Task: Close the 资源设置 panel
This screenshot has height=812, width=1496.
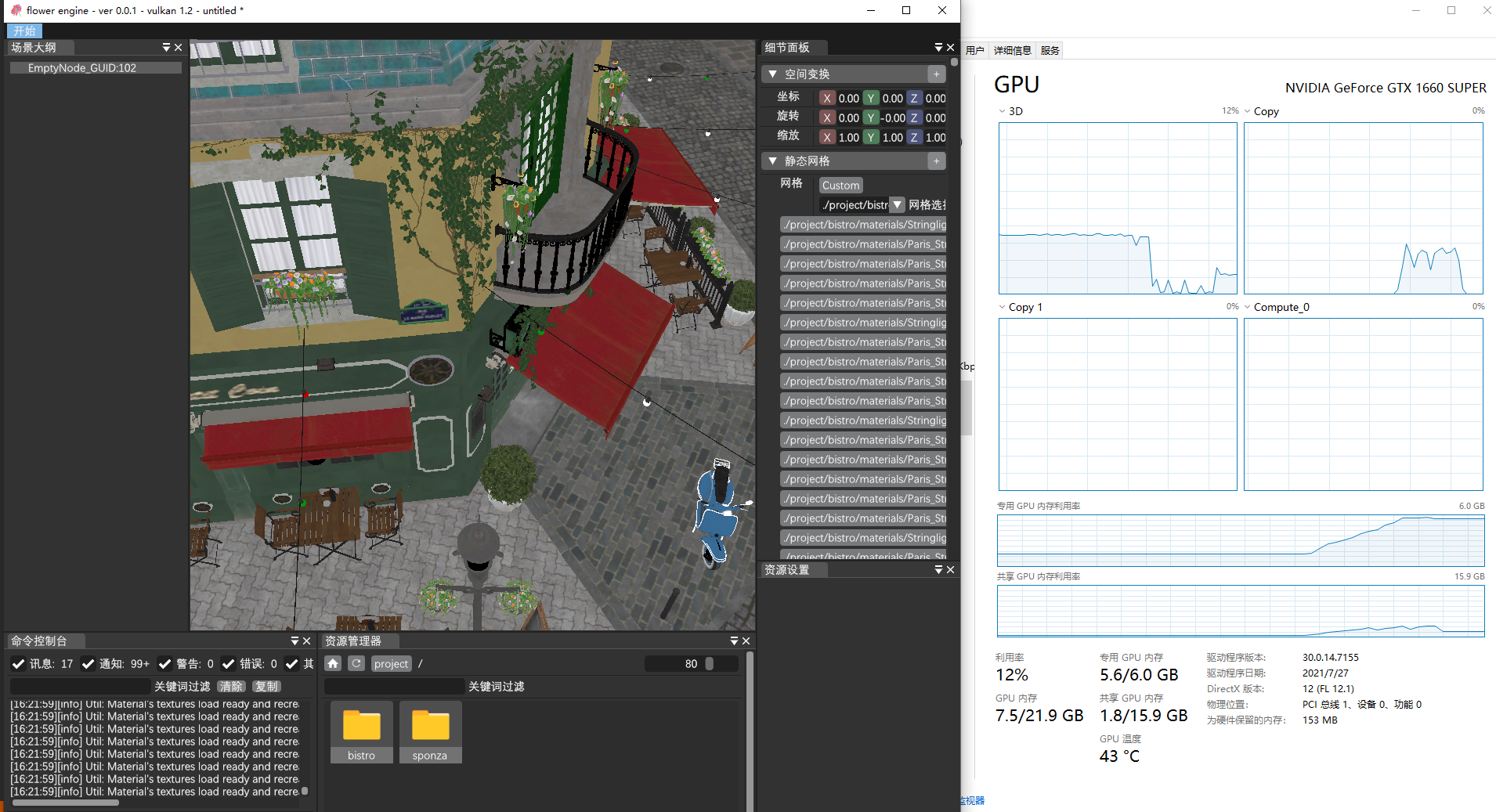Action: point(950,570)
